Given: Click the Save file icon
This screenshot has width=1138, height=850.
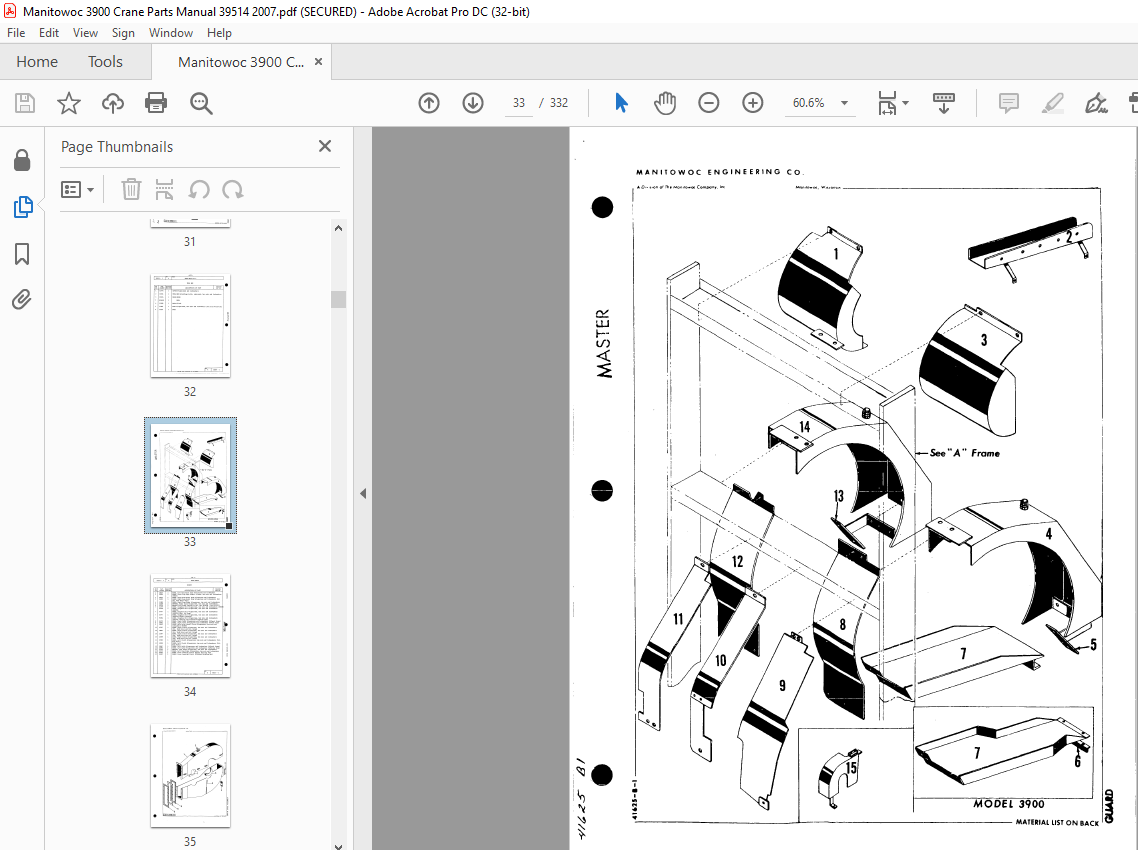Looking at the screenshot, I should pyautogui.click(x=25, y=103).
